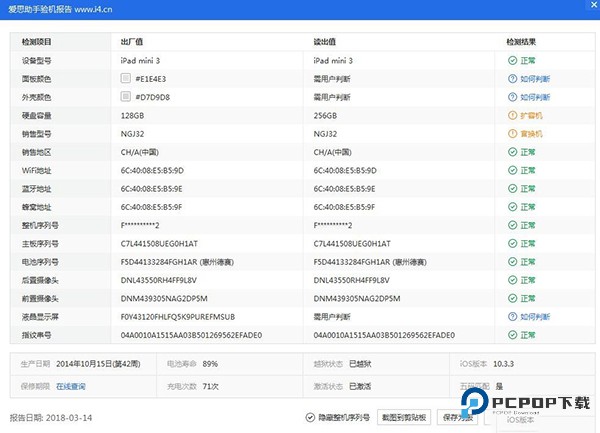Select factory Bluetooth address 6C:40:08:E5:B5:9E
Viewport: 600px width, 433px height.
tap(152, 189)
